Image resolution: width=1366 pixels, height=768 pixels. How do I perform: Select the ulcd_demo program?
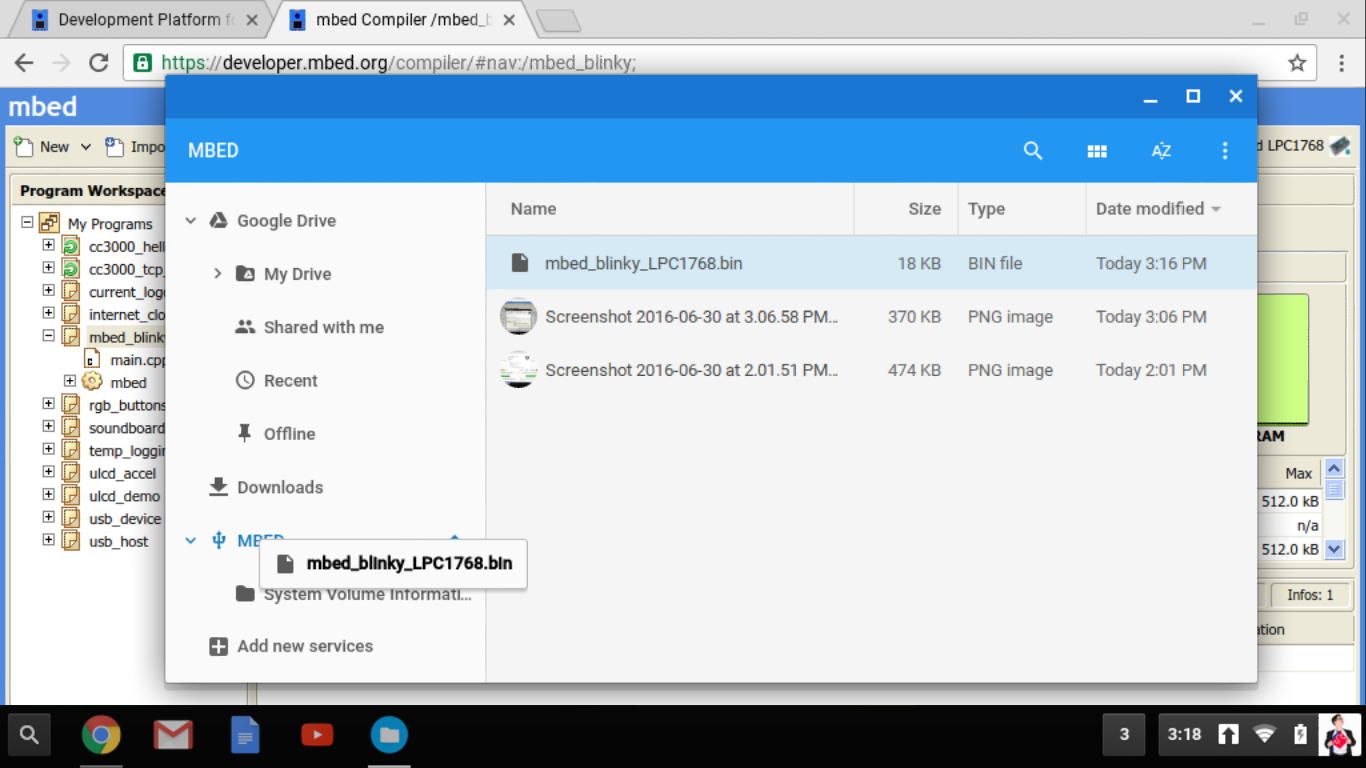point(124,496)
